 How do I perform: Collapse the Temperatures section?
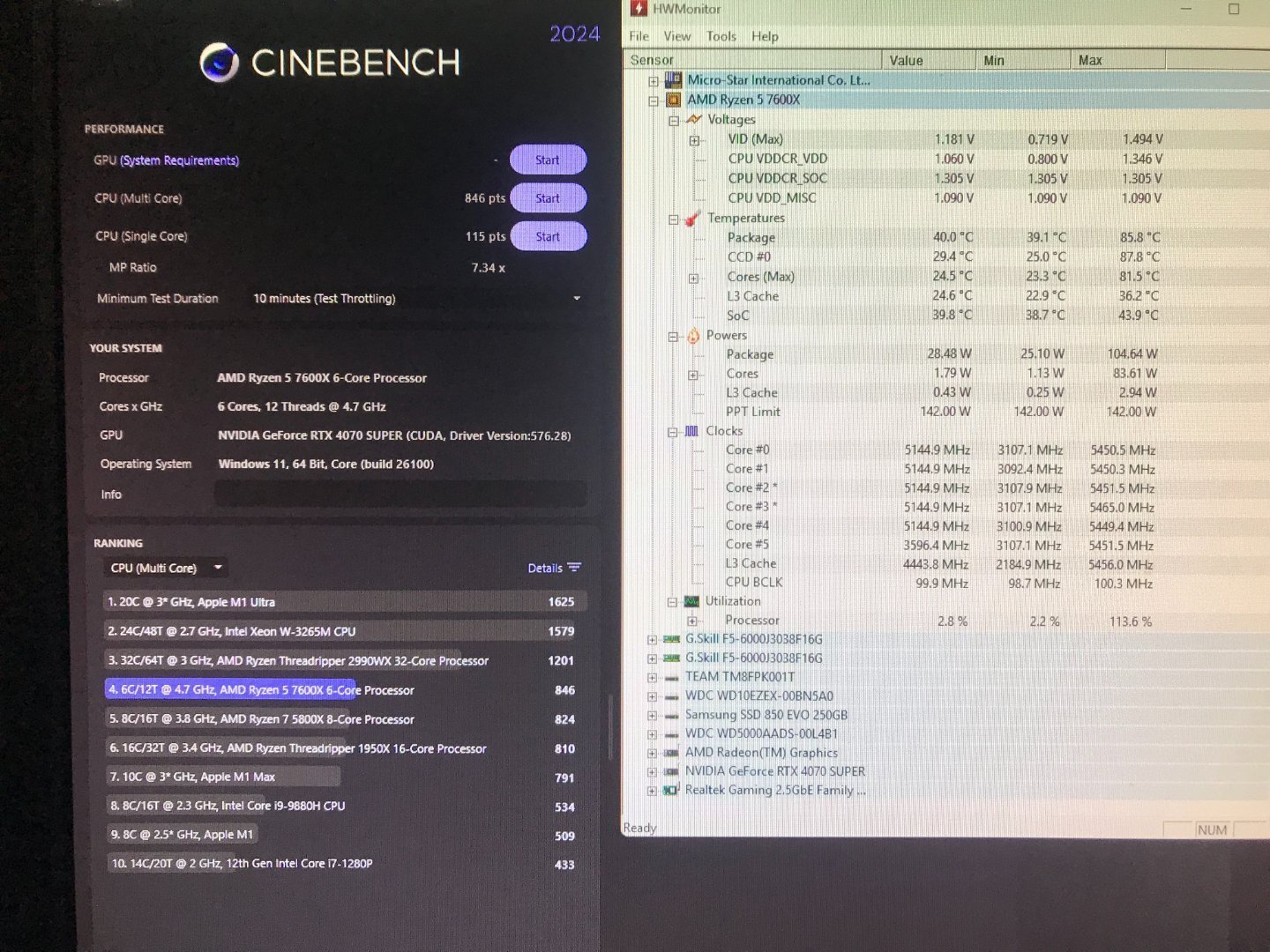coord(674,219)
